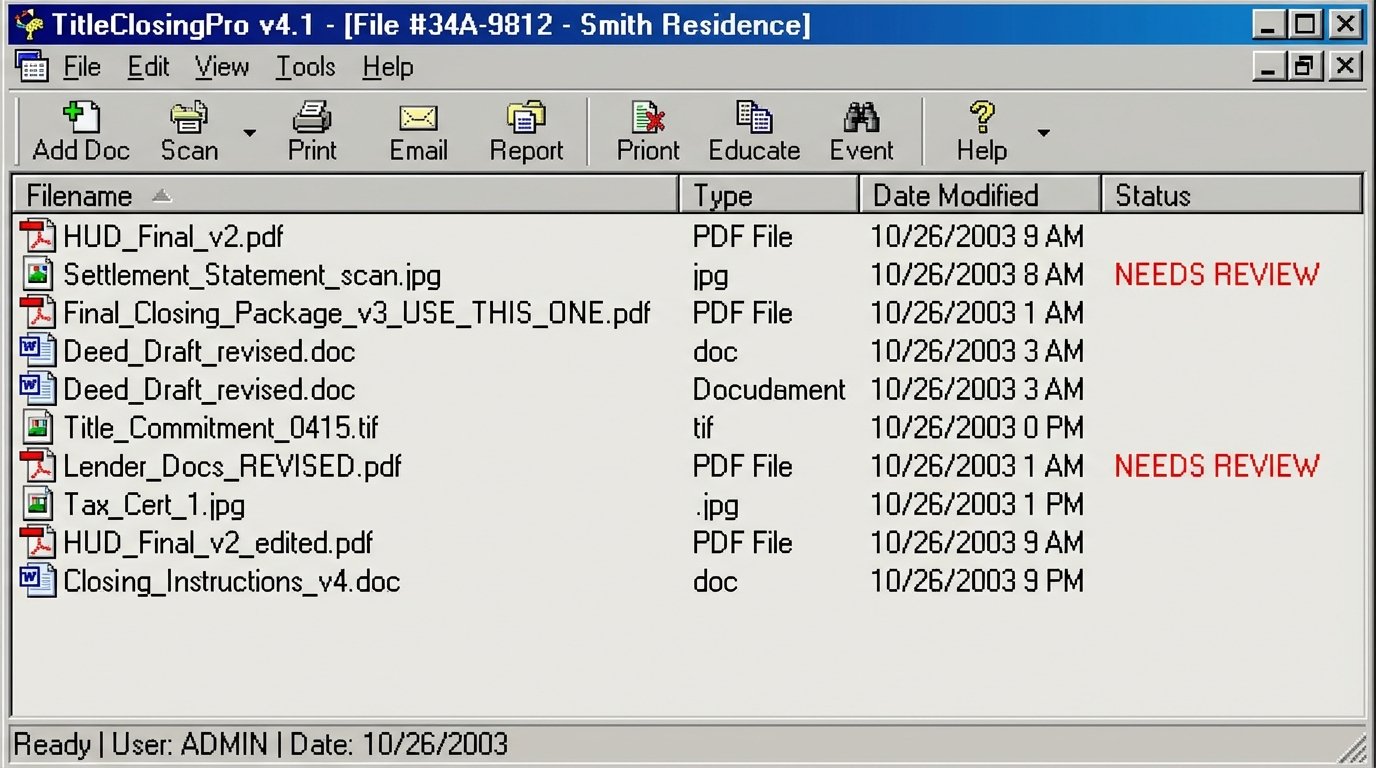1376x768 pixels.
Task: Click the Word icon beside Closing_Instructions_v4.doc
Action: (37, 581)
